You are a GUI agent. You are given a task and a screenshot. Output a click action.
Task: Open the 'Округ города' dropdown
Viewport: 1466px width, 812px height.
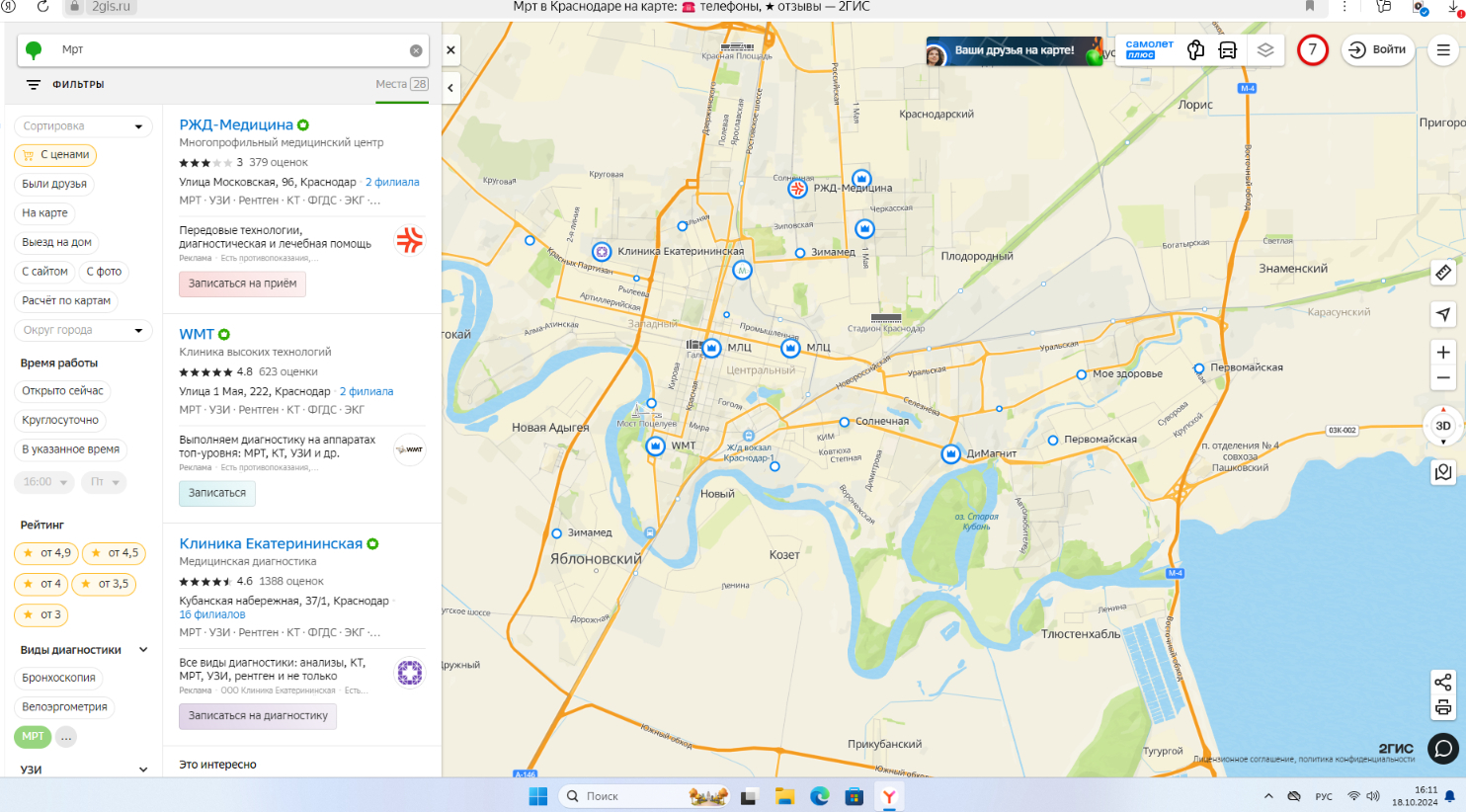pos(83,330)
